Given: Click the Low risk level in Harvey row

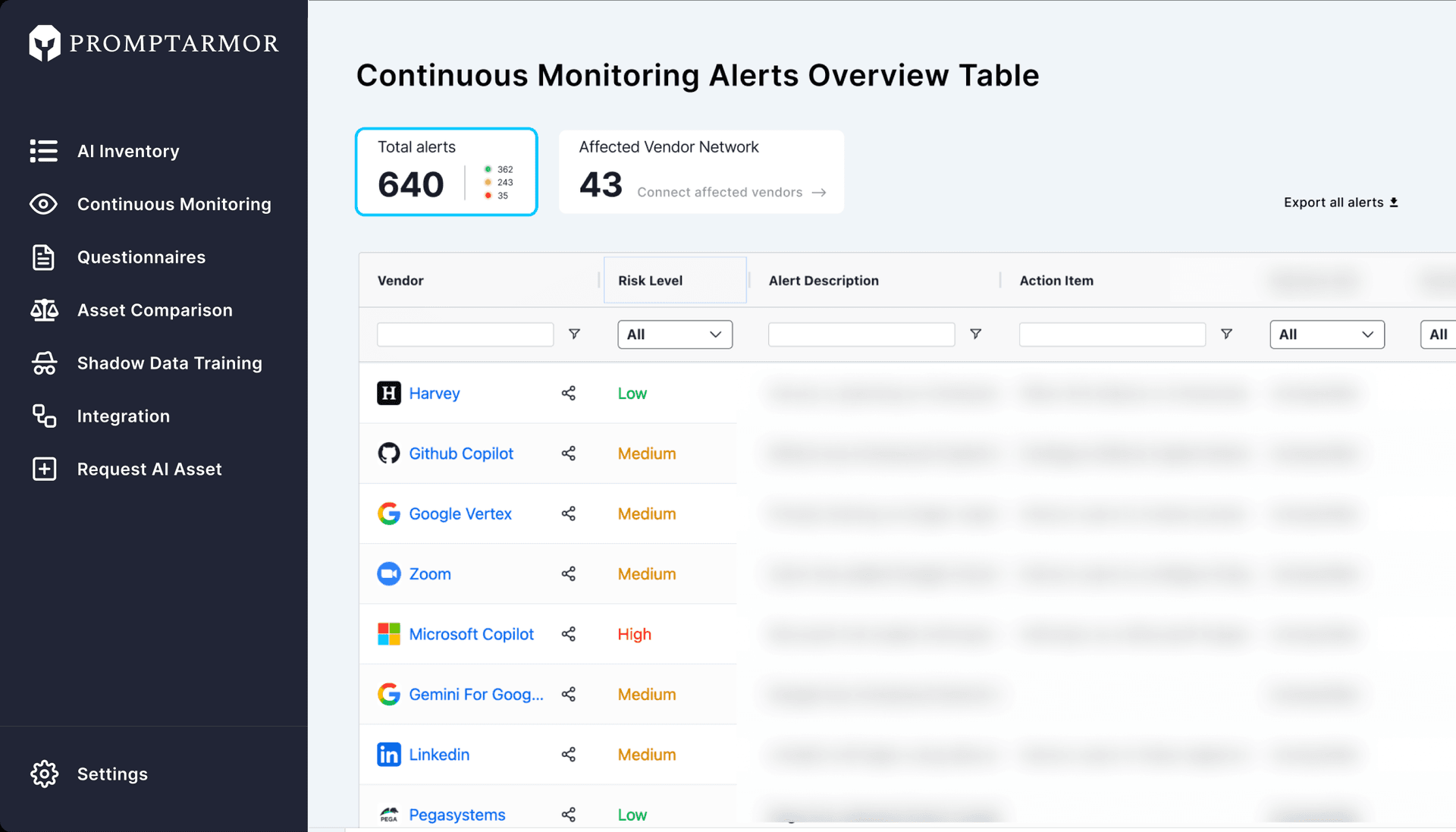Looking at the screenshot, I should [632, 393].
